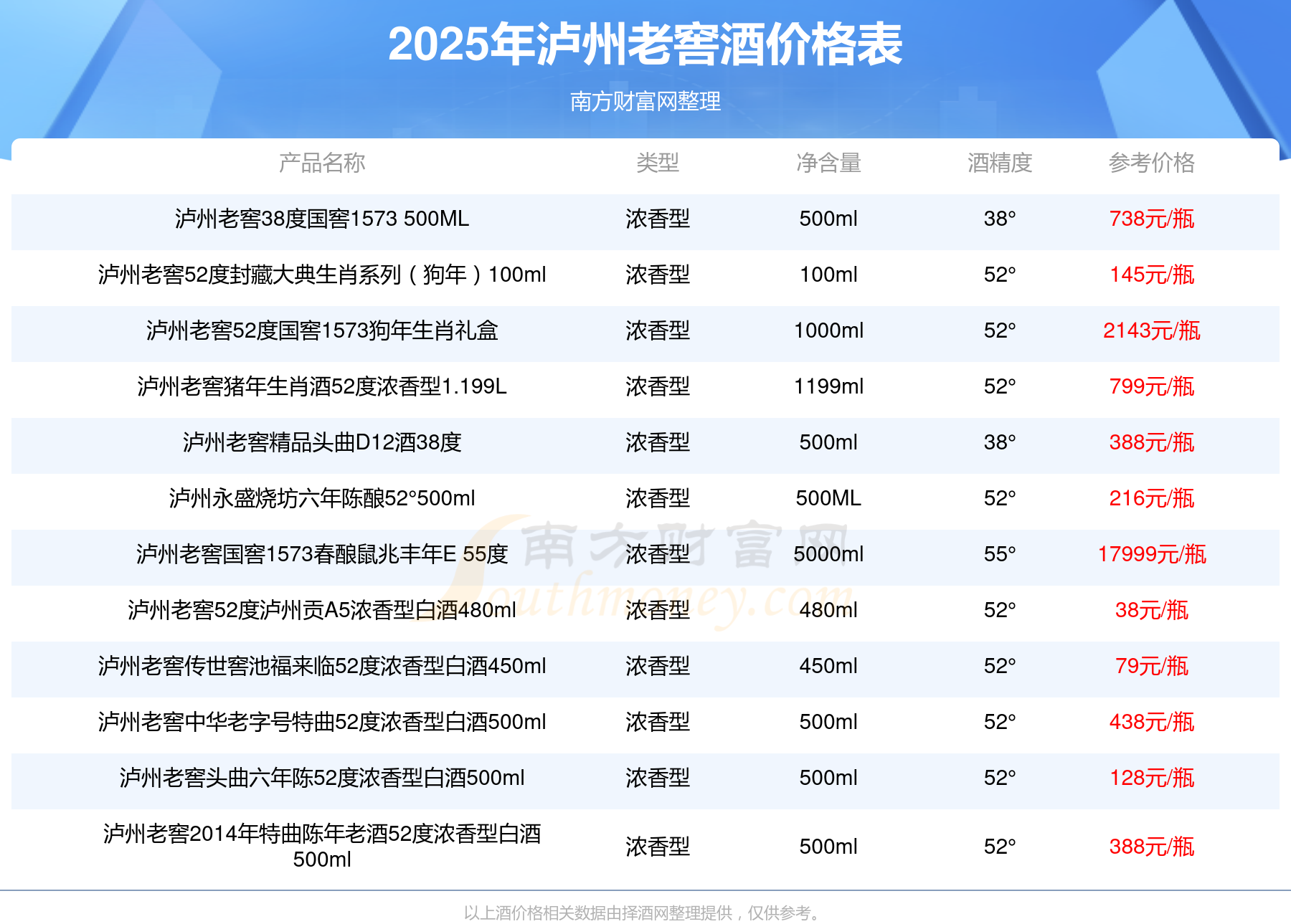Click the footer note "以上酒价格相关数据由择酒网整理提供，仅供参考。"
1291x924 pixels.
[x=643, y=913]
